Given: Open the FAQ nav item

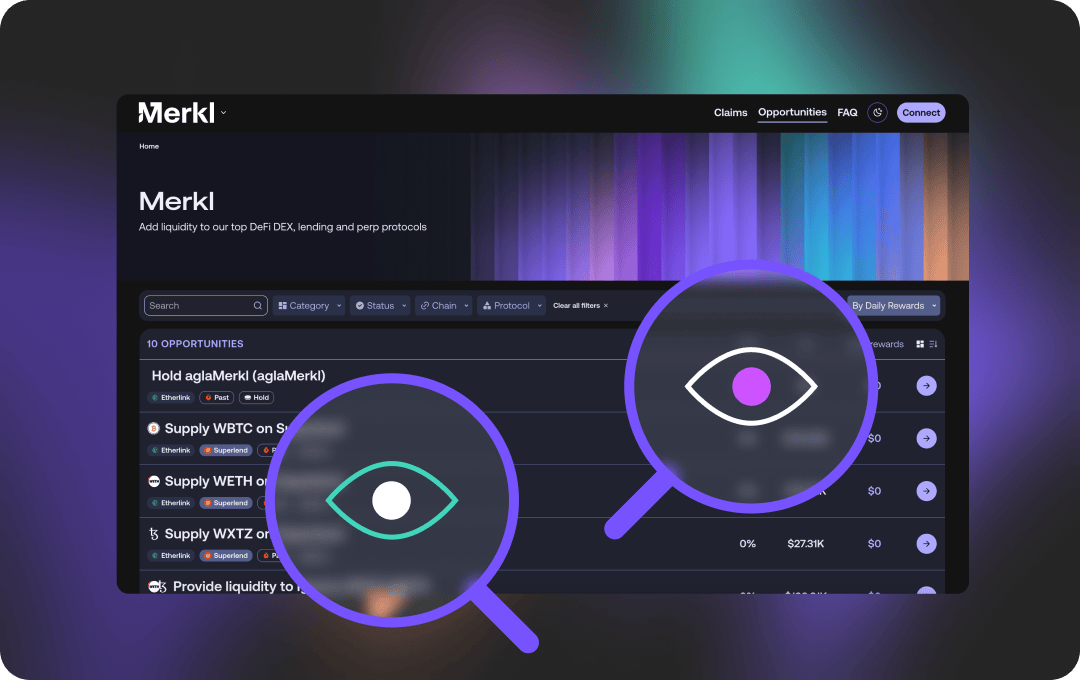Looking at the screenshot, I should click(x=847, y=112).
